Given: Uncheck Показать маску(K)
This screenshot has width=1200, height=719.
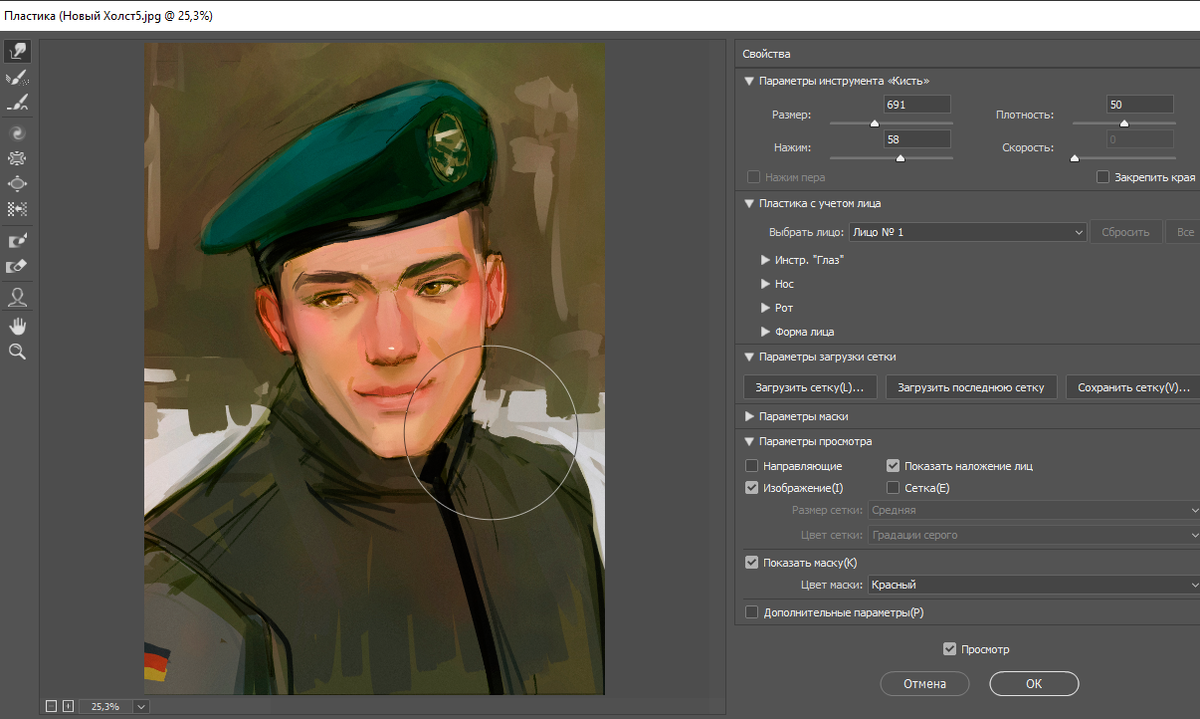Looking at the screenshot, I should pyautogui.click(x=752, y=562).
